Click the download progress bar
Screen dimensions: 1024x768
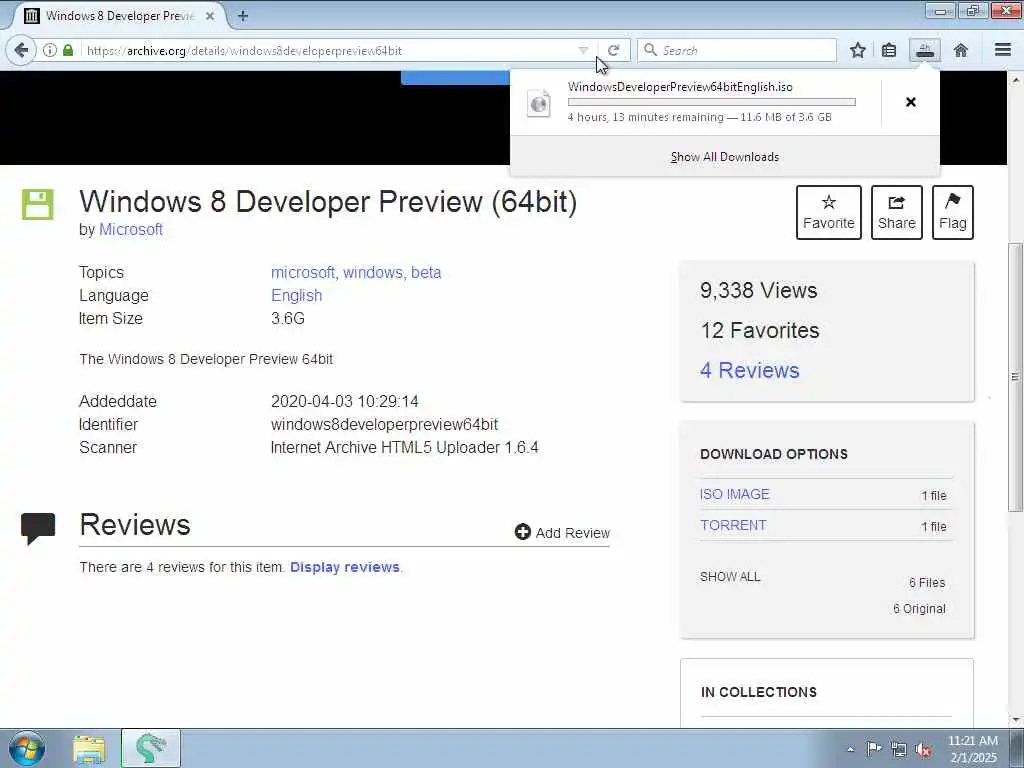click(711, 102)
